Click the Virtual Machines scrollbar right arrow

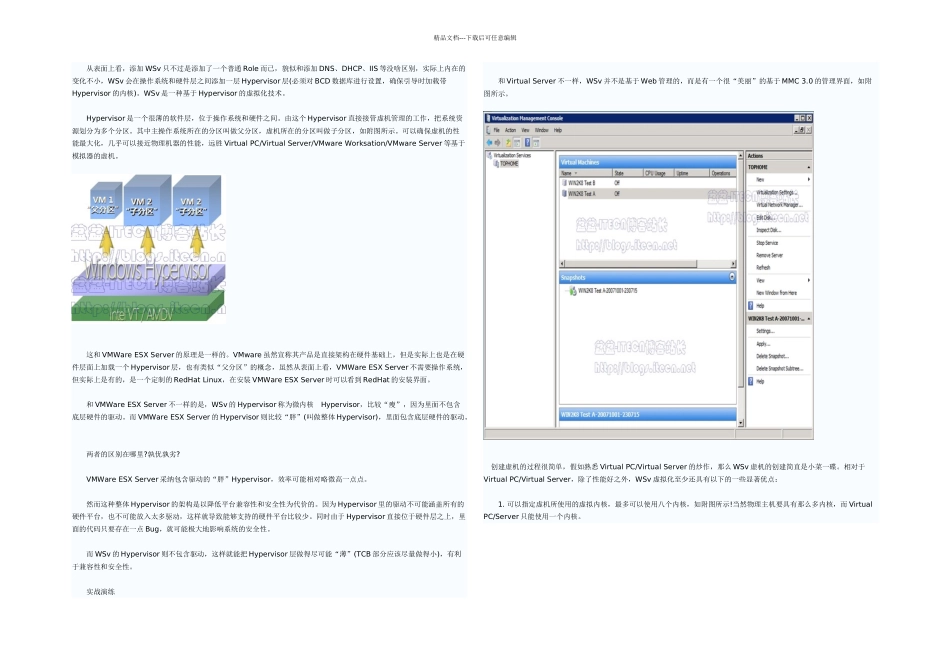tap(733, 264)
